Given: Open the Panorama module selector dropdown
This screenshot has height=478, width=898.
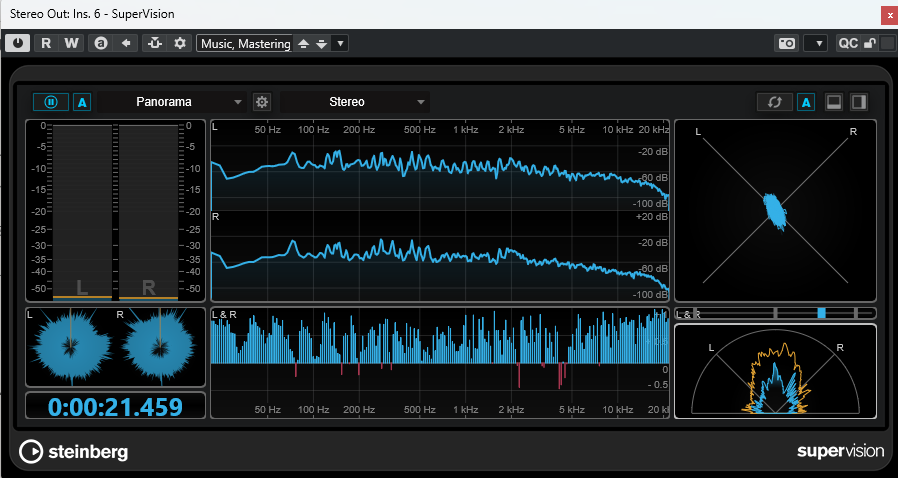Looking at the screenshot, I should click(170, 102).
